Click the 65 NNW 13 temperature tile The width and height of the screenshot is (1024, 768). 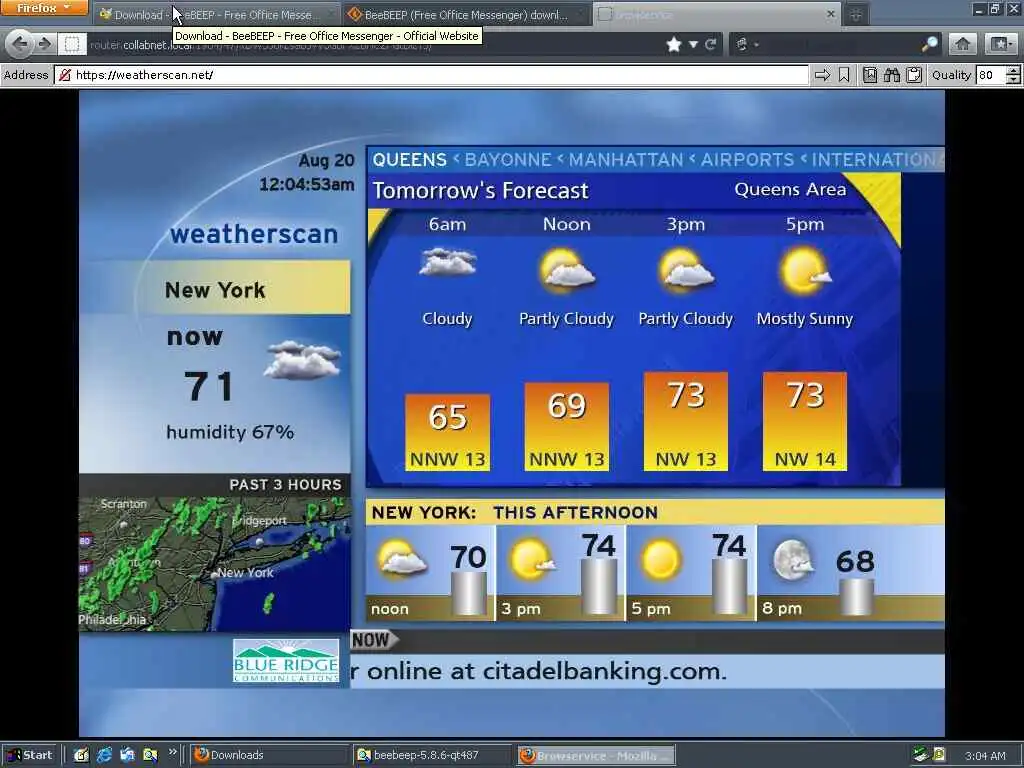point(447,432)
